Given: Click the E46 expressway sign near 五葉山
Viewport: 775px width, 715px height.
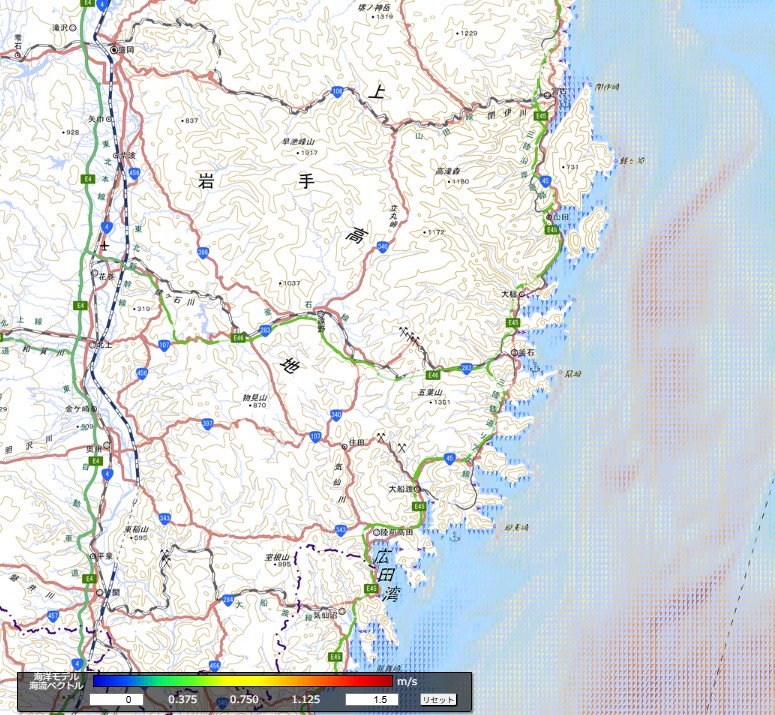Looking at the screenshot, I should coord(434,375).
